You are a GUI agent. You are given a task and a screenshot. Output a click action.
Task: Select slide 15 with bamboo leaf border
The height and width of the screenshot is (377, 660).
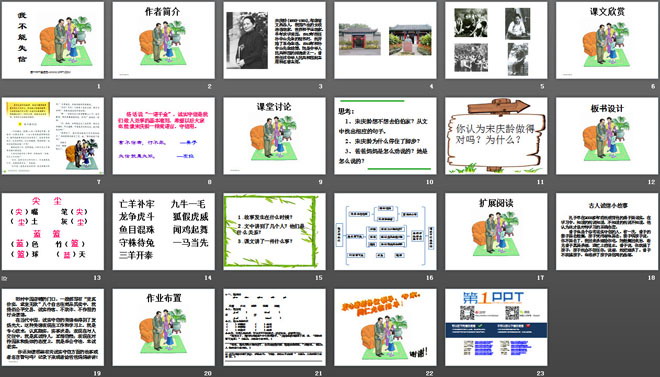[274, 231]
